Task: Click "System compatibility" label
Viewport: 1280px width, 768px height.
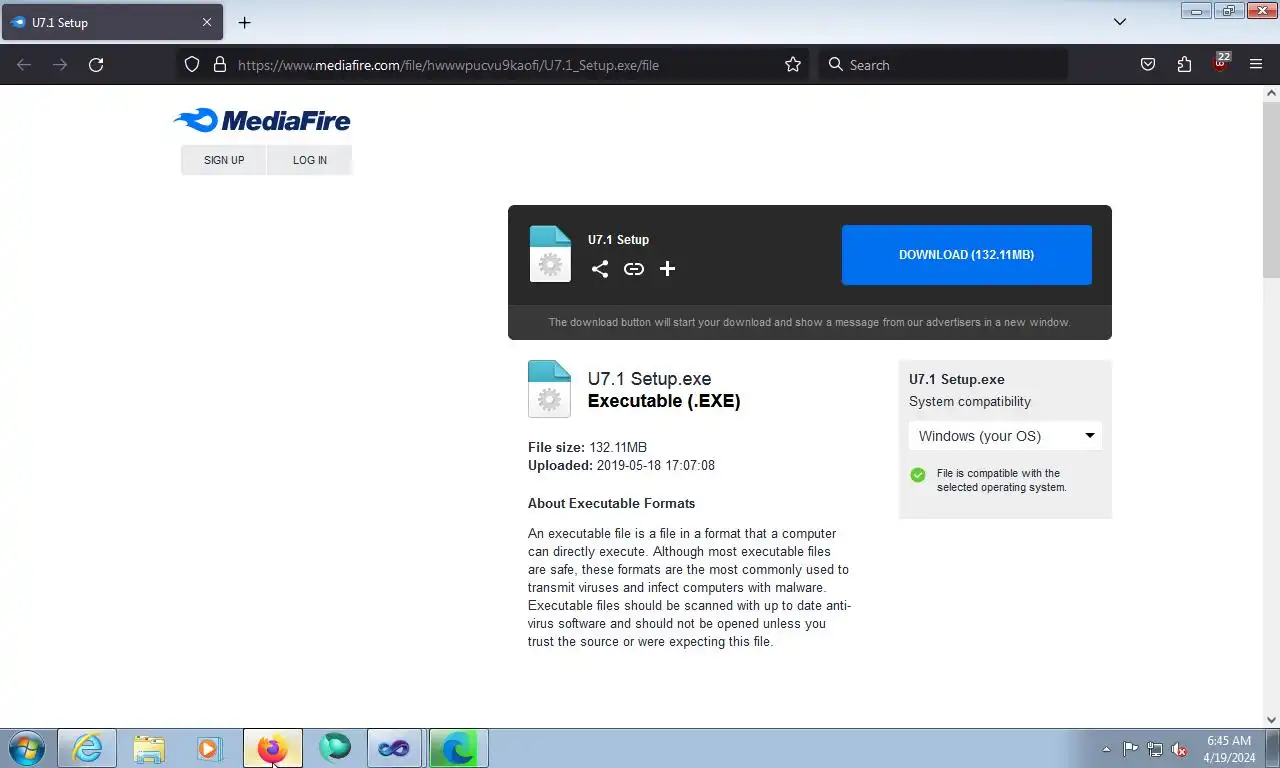Action: pyautogui.click(x=970, y=401)
